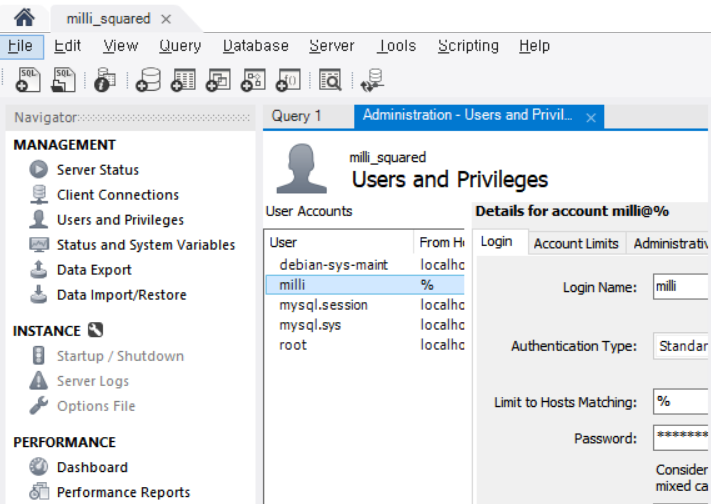Image resolution: width=711 pixels, height=504 pixels.
Task: Open the Edit menu
Action: pos(67,46)
